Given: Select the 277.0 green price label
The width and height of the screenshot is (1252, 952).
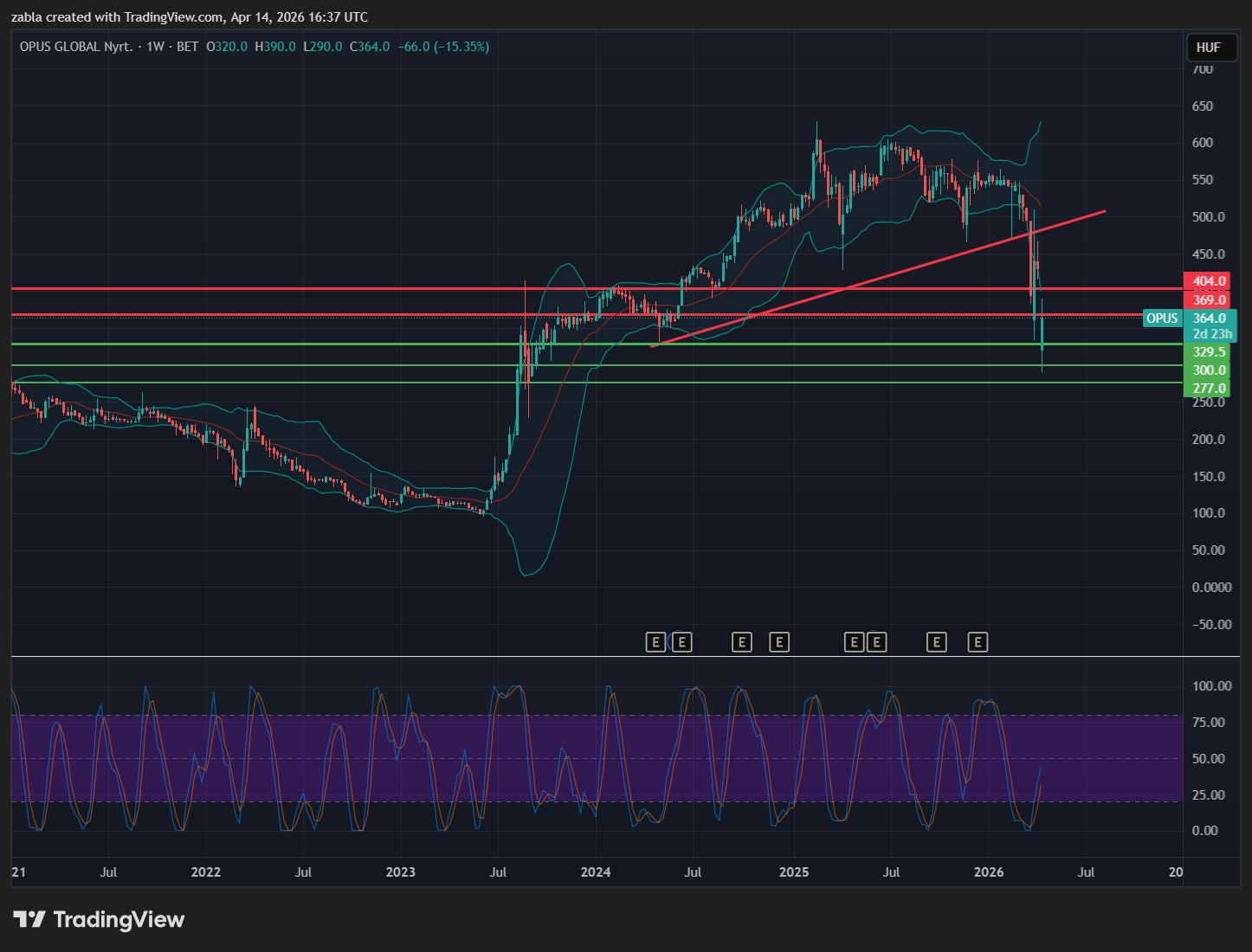Looking at the screenshot, I should coord(1209,389).
